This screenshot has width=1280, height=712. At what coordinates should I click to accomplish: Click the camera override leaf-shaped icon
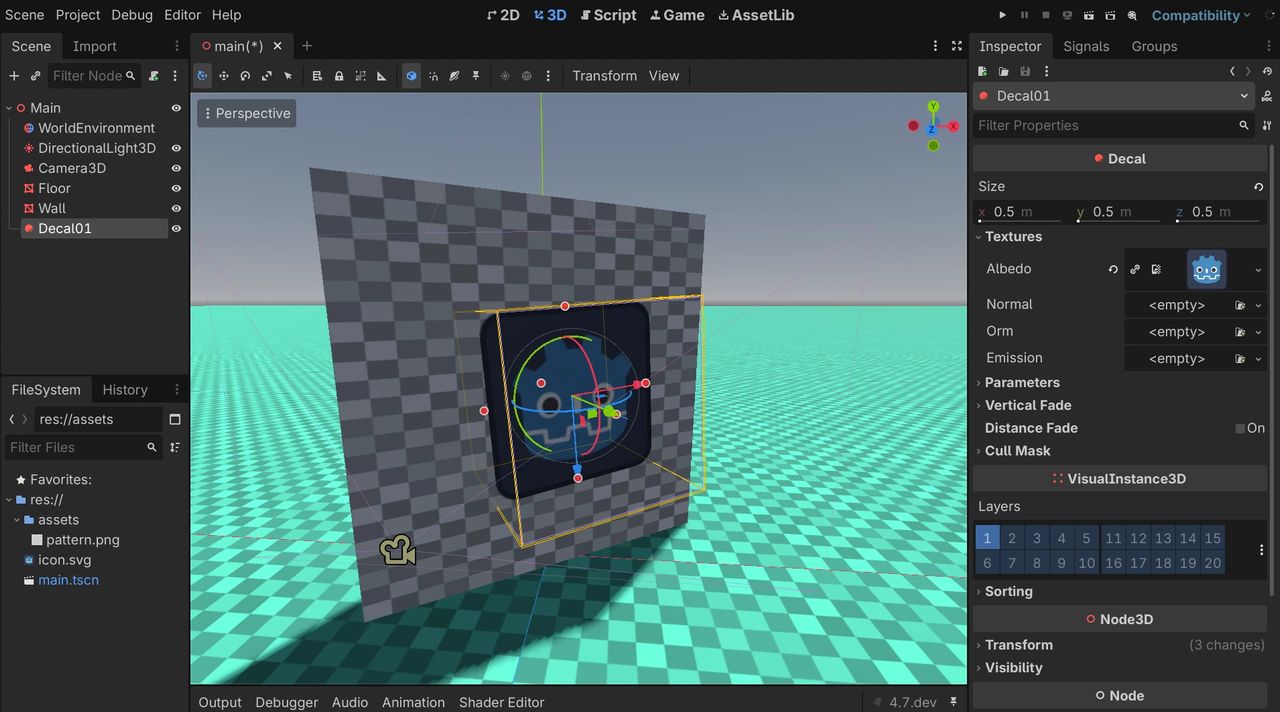tap(454, 76)
